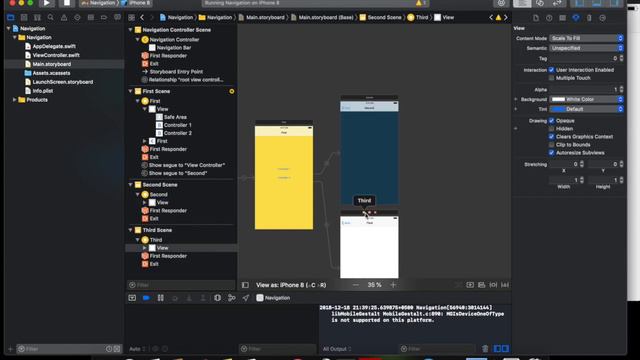This screenshot has height=360, width=640.
Task: Clear the console with trash icon
Action: click(485, 349)
